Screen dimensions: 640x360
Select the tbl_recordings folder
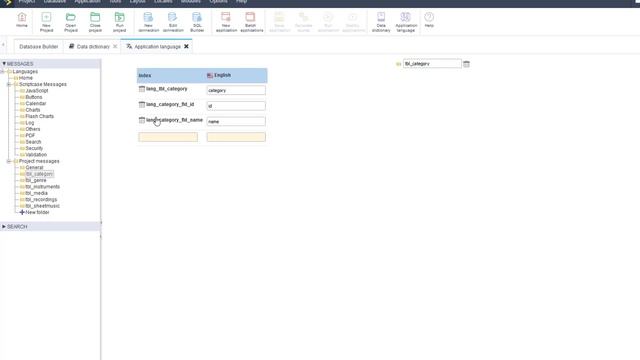[x=41, y=200]
